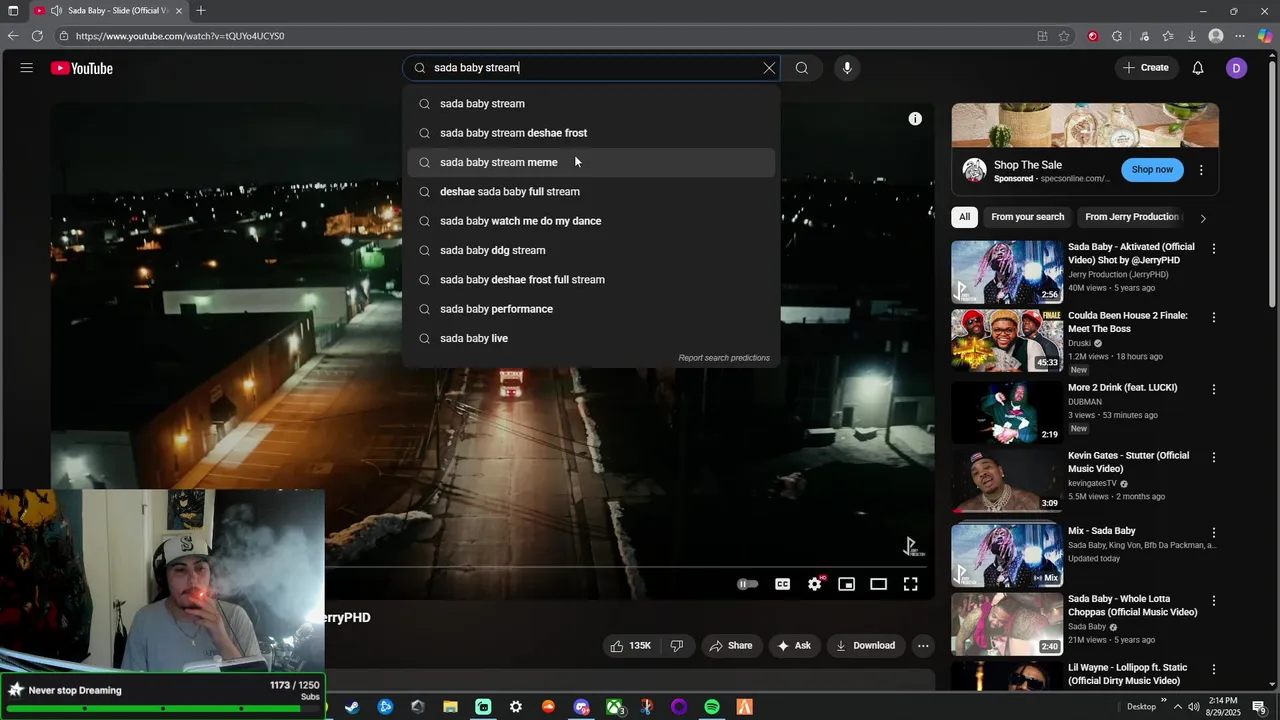1280x720 pixels.
Task: Open 'Coulda Been House 2 Finale' title
Action: click(1128, 322)
